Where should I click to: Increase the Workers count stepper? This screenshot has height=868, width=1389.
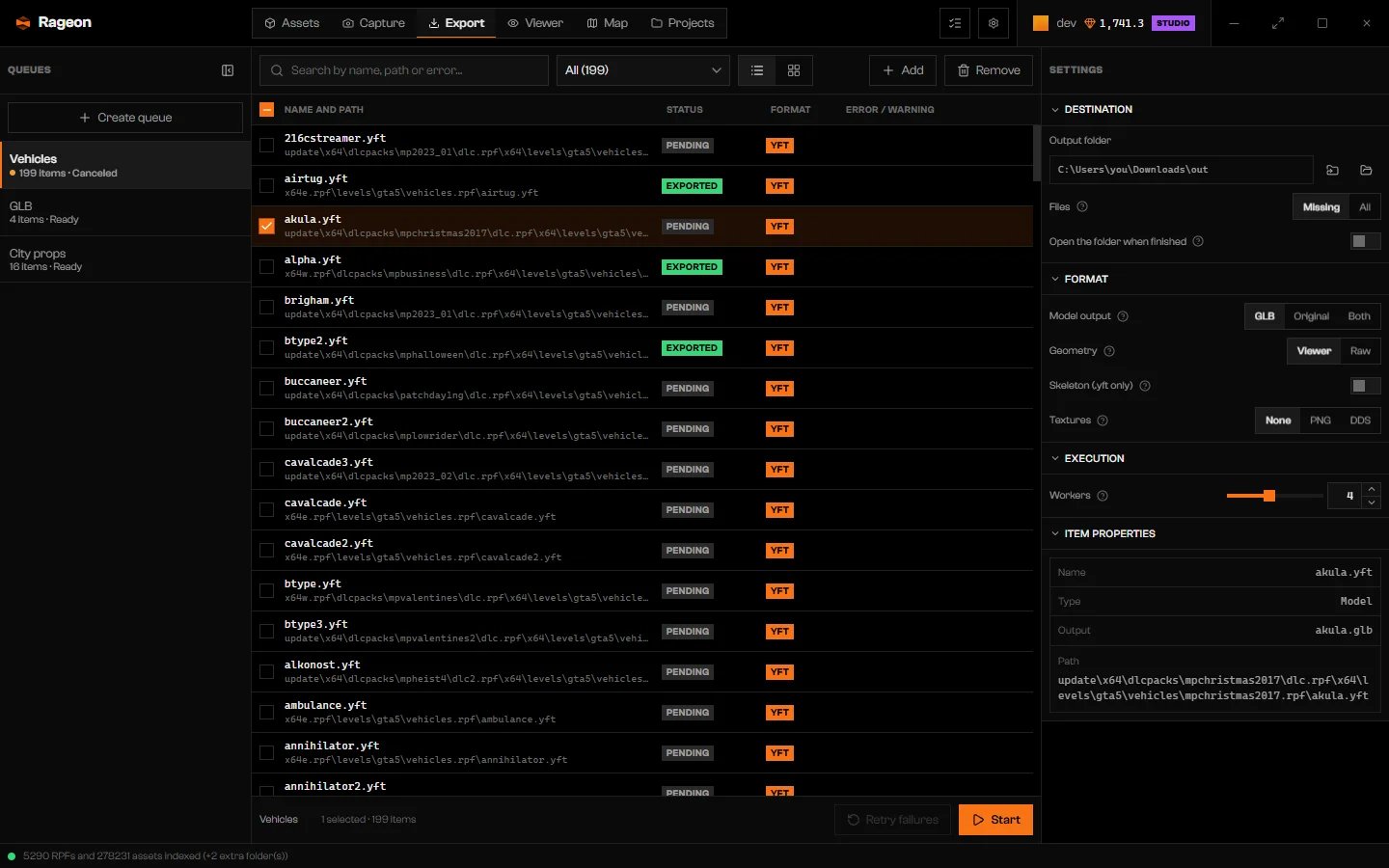(1372, 490)
